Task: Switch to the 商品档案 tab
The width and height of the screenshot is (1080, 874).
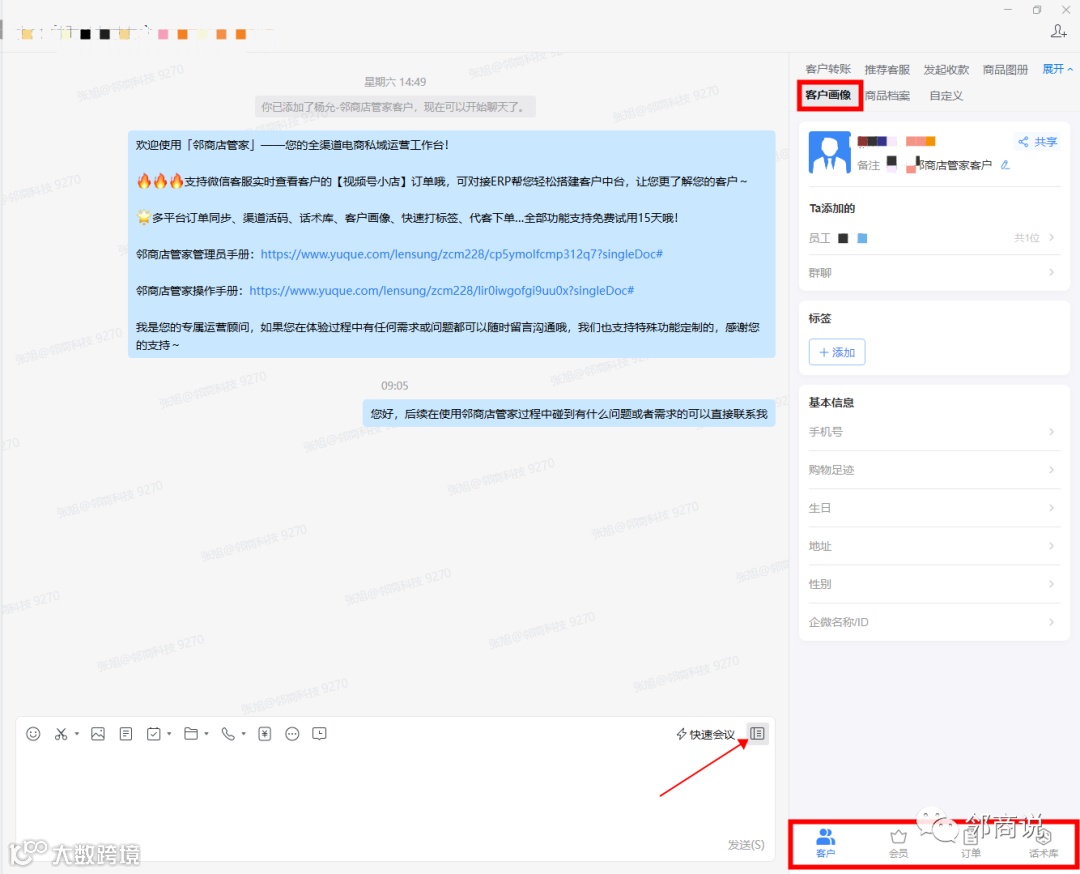Action: click(887, 95)
